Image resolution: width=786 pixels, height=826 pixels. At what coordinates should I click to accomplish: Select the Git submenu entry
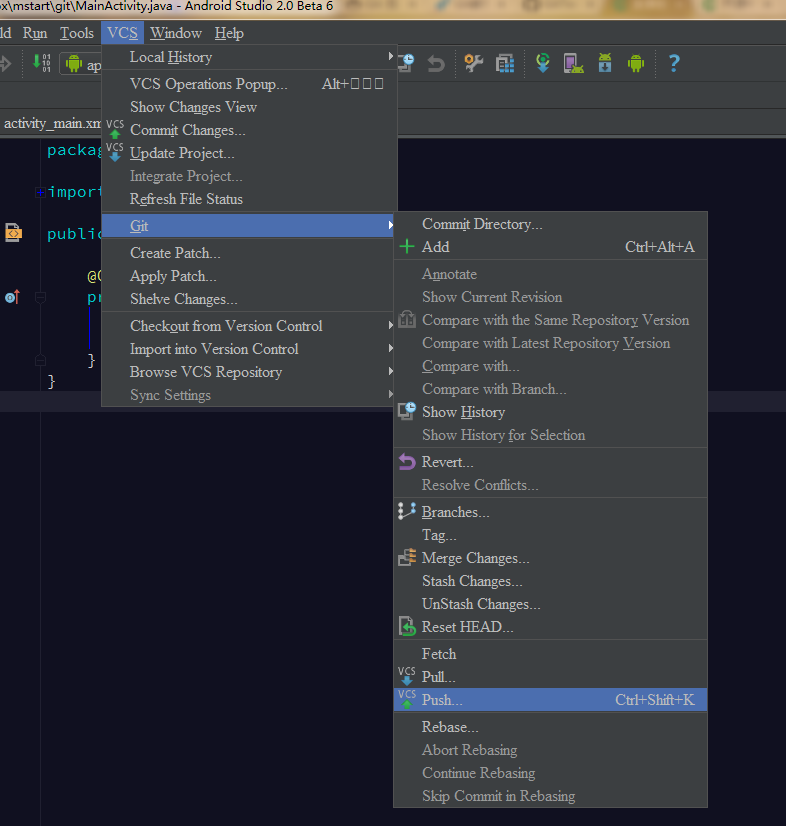click(x=249, y=226)
